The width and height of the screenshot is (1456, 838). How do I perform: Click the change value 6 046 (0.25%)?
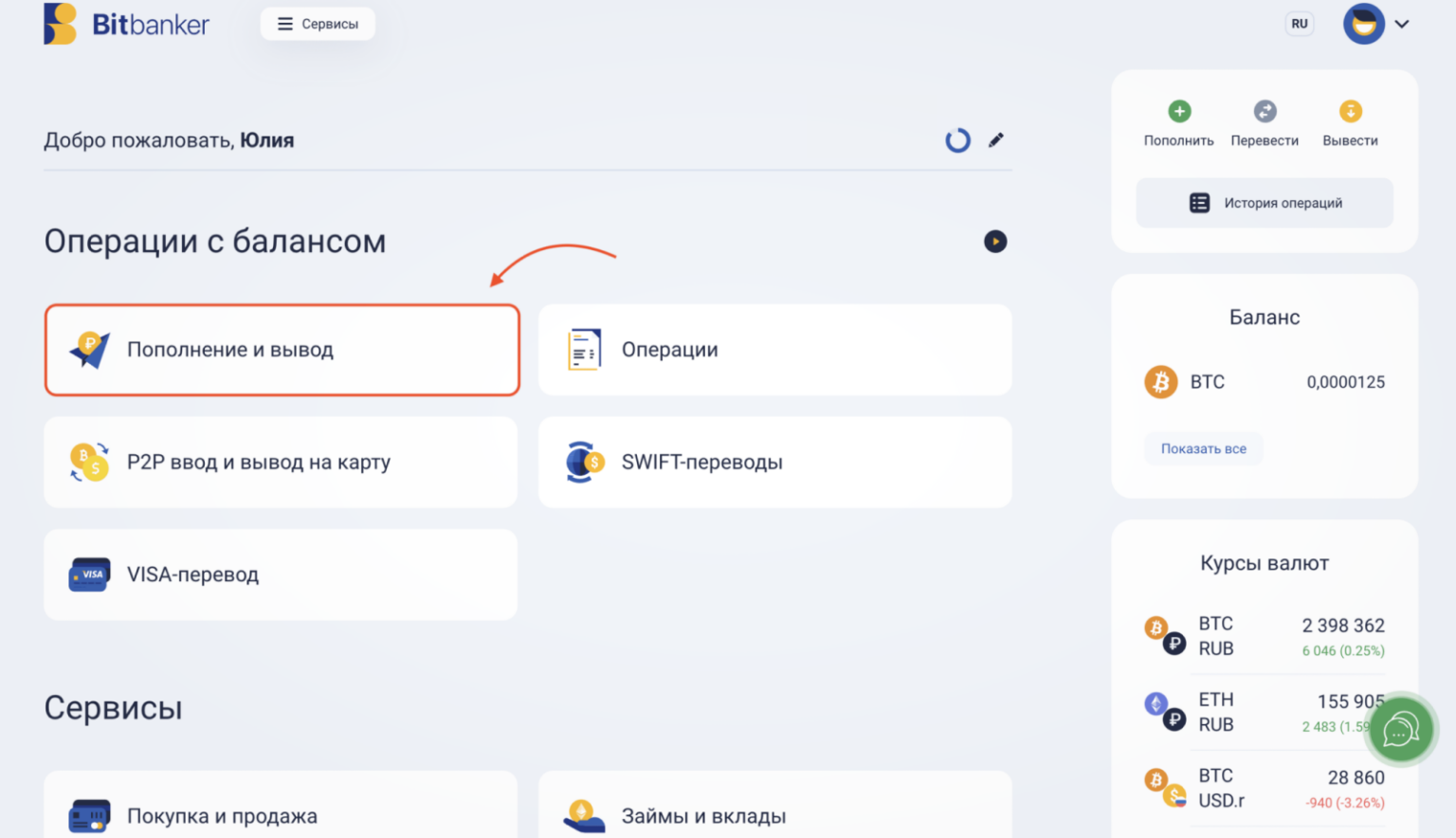pos(1343,651)
